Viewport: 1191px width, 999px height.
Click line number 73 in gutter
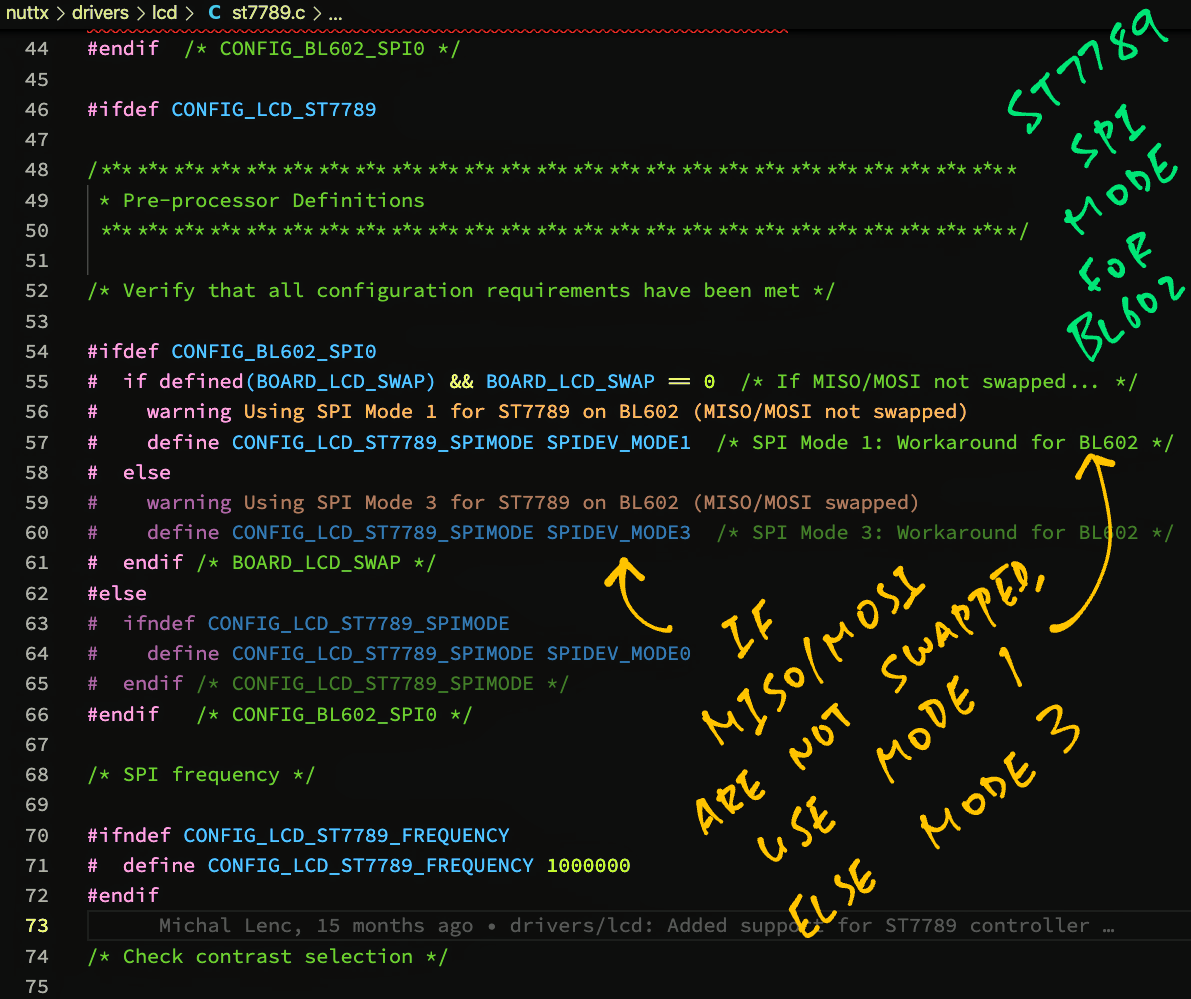tap(36, 925)
